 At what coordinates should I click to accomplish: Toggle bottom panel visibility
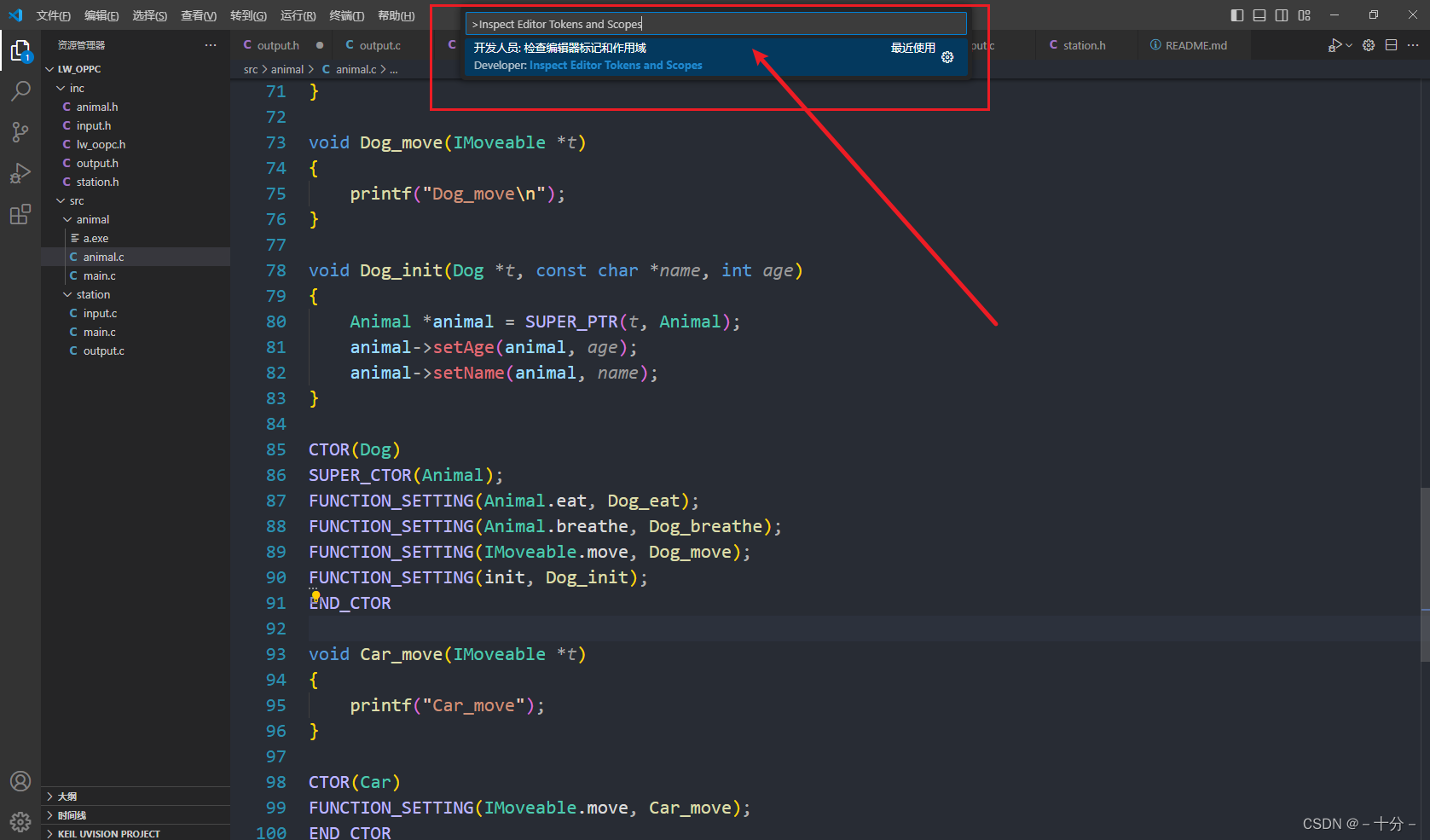(x=1259, y=15)
